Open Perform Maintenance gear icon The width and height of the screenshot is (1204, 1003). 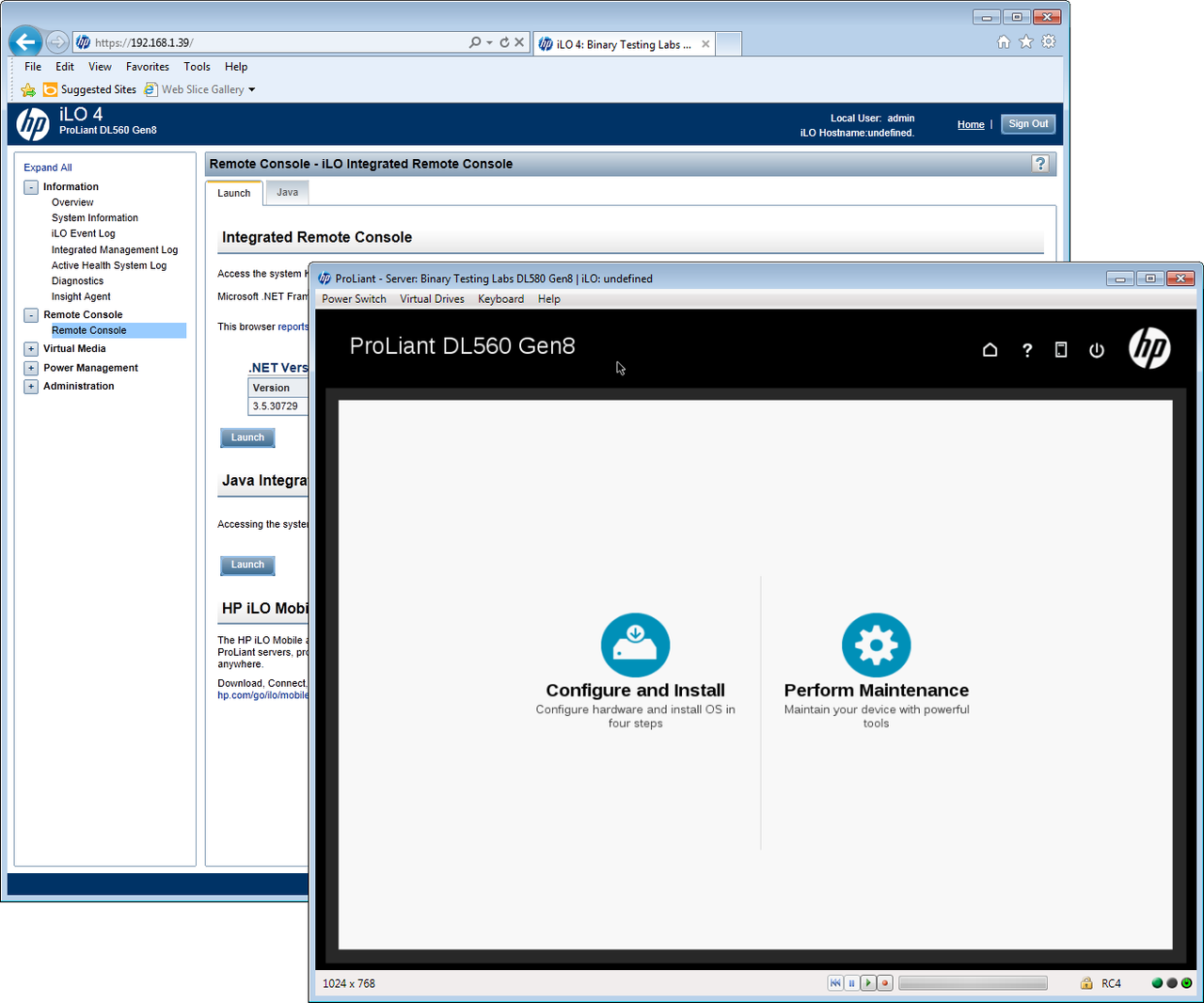[x=876, y=645]
